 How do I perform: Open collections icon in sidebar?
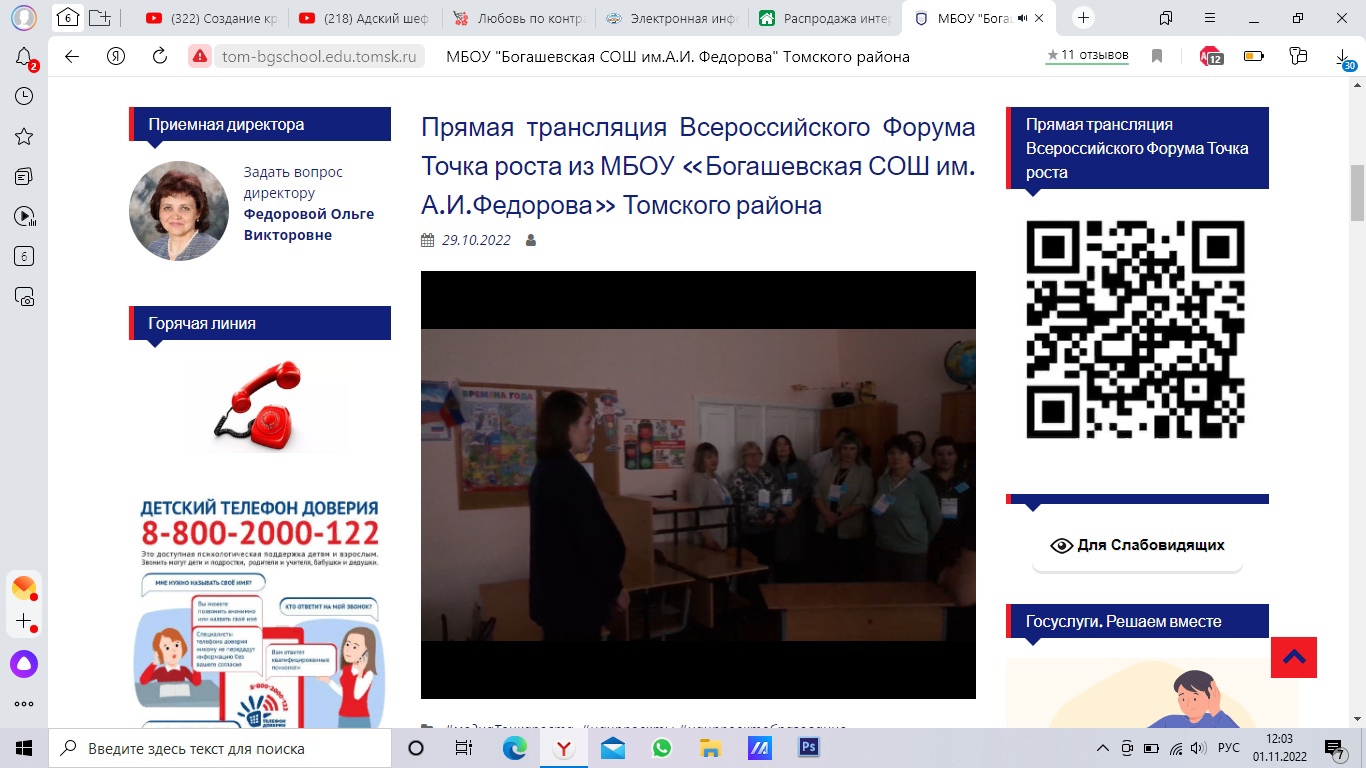coord(24,176)
